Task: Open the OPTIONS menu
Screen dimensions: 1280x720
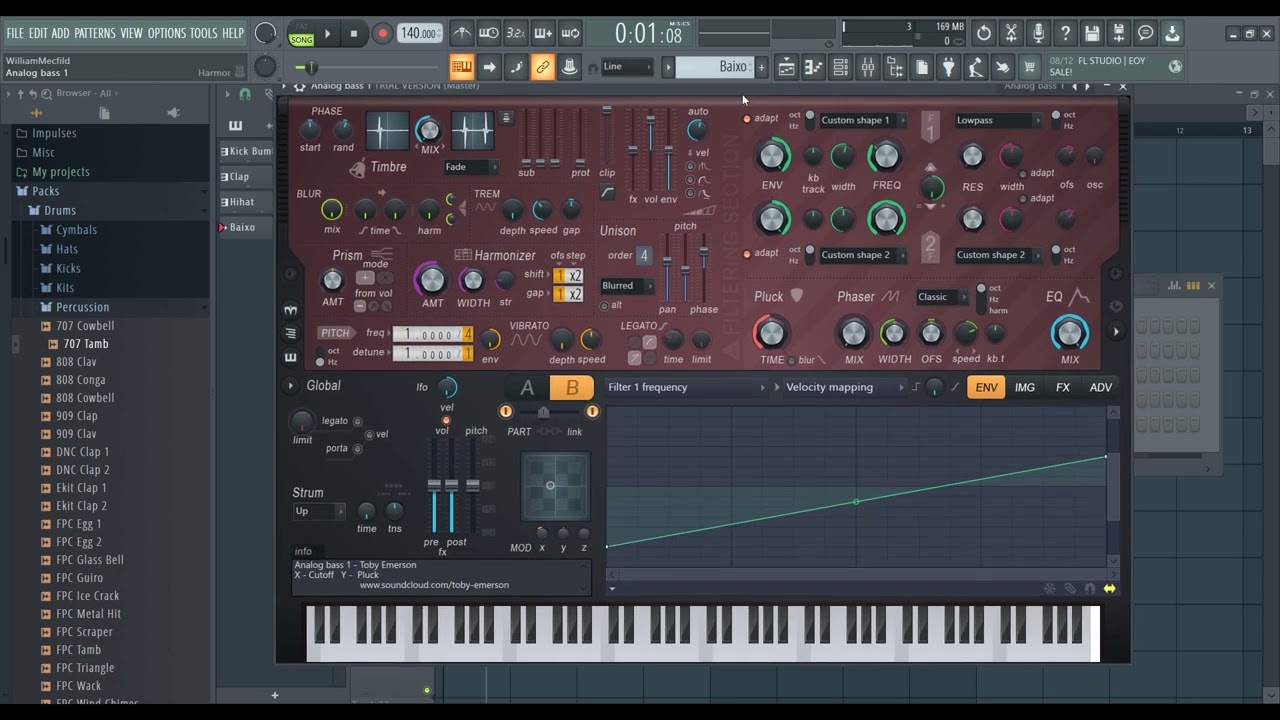Action: pos(167,33)
